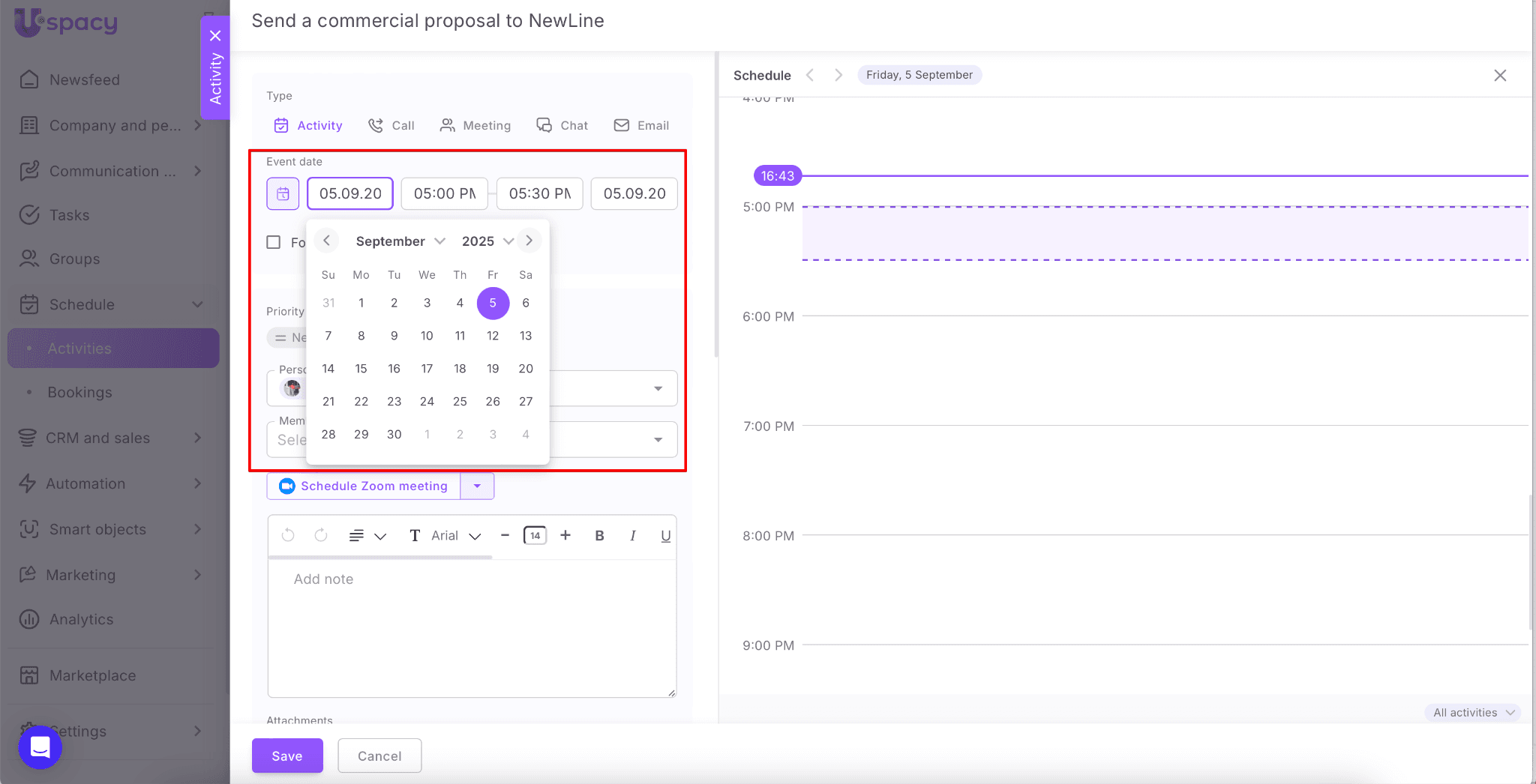Click the bold formatting icon
Viewport: 1536px width, 784px height.
599,536
